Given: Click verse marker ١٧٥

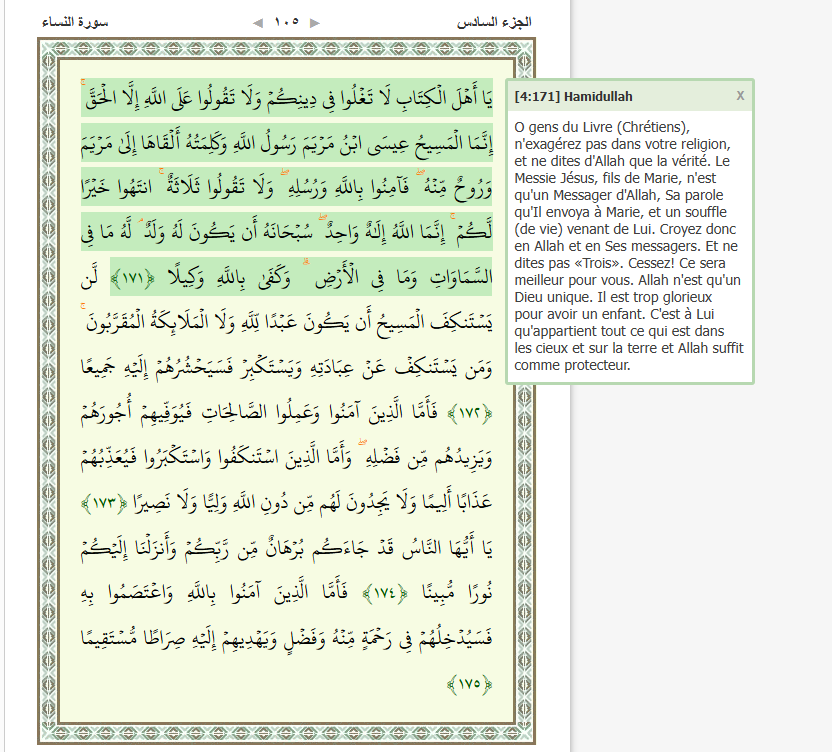Looking at the screenshot, I should pyautogui.click(x=470, y=684).
